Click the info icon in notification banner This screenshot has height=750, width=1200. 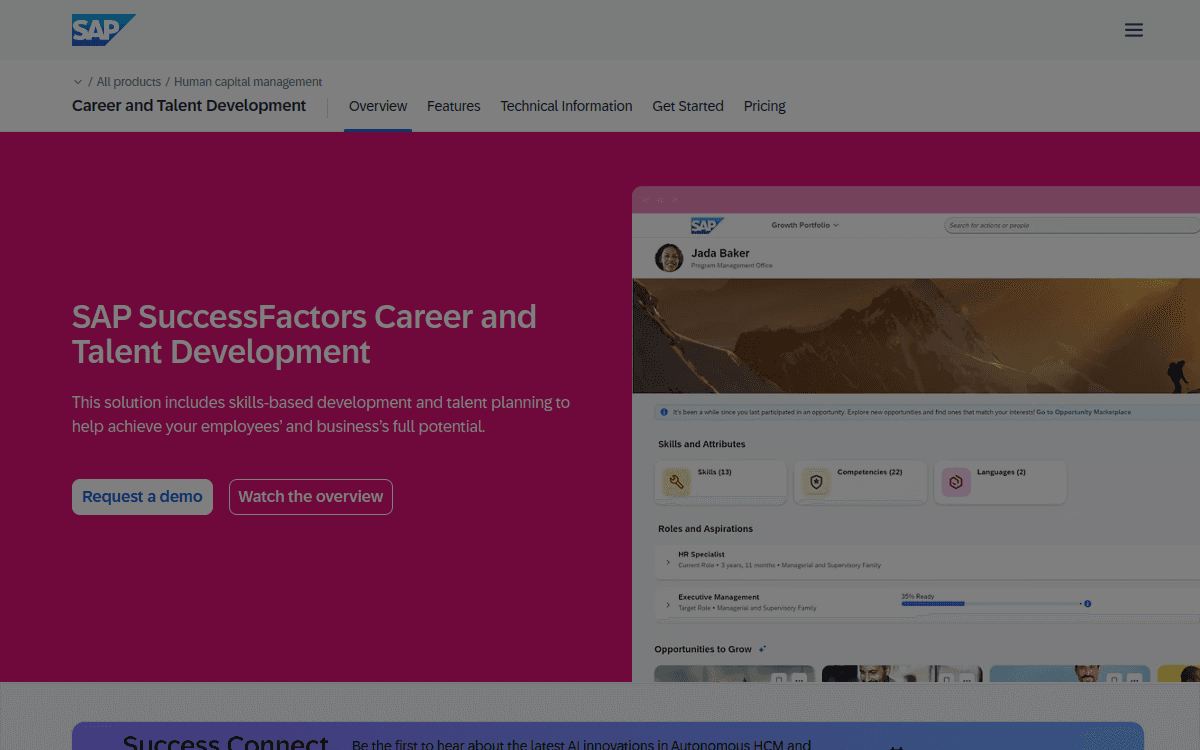(664, 412)
